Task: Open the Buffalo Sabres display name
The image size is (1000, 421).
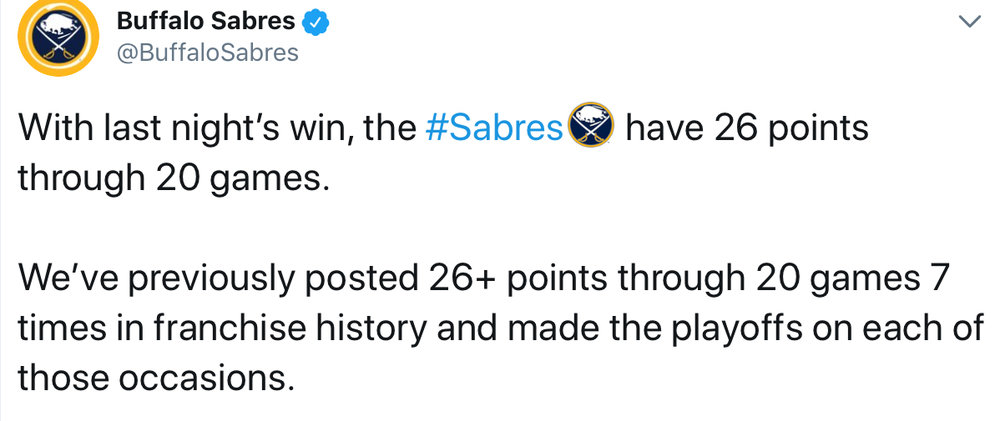Action: click(x=206, y=21)
